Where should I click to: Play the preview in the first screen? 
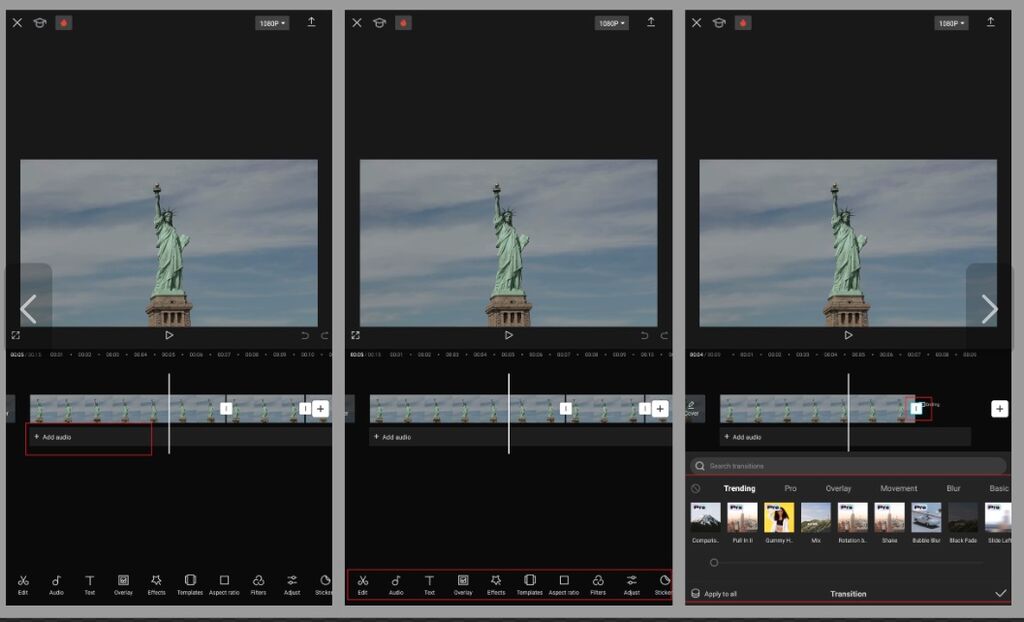pos(169,335)
